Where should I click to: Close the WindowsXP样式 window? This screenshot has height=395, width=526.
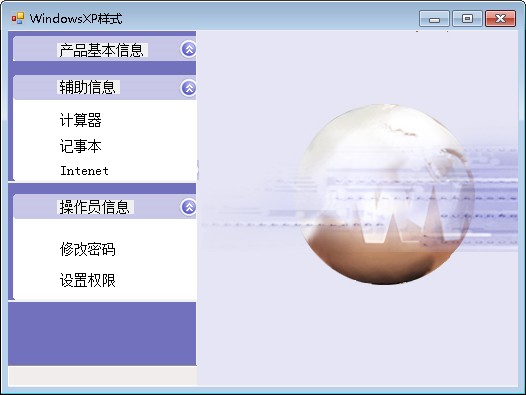(500, 18)
